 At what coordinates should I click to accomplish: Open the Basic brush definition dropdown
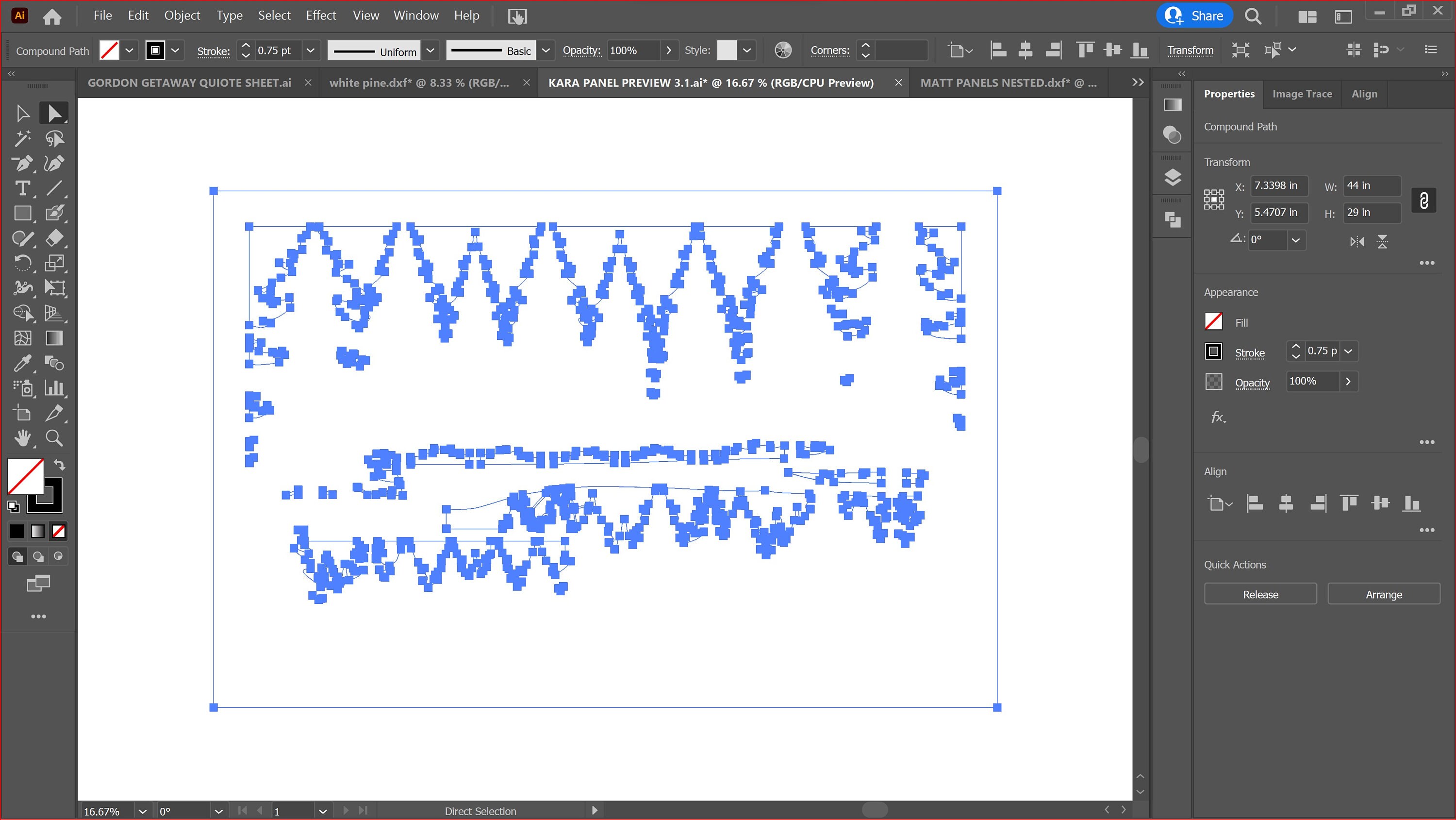[x=546, y=50]
